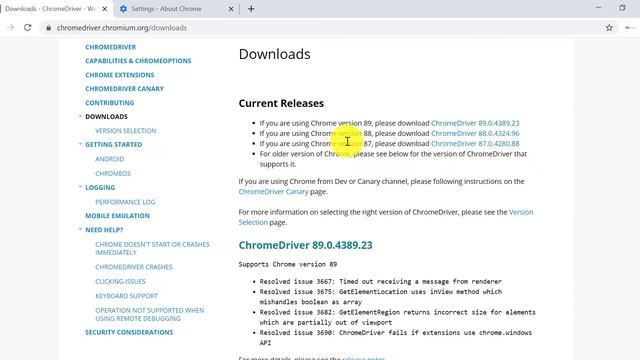Open the Getting Started sidebar section
The image size is (640, 360).
point(113,144)
